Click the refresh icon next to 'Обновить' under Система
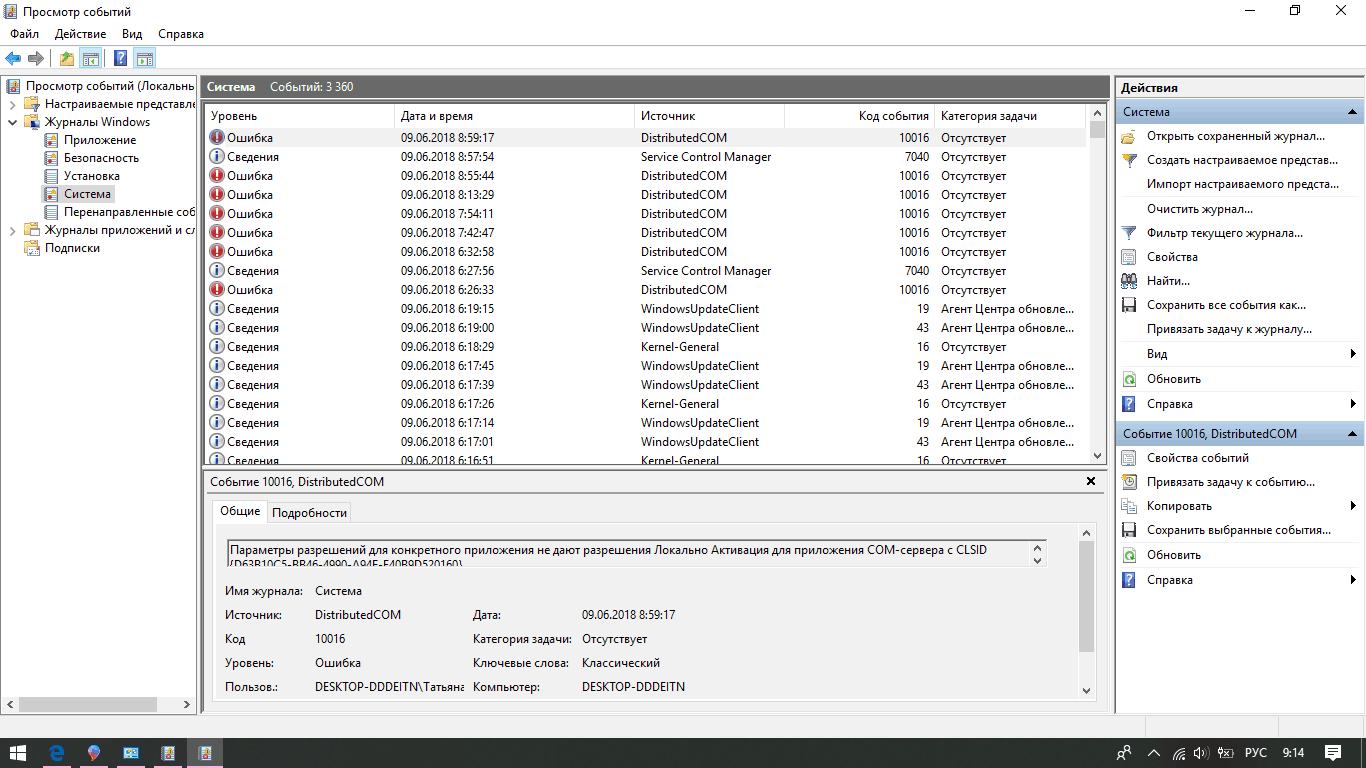 [1129, 379]
